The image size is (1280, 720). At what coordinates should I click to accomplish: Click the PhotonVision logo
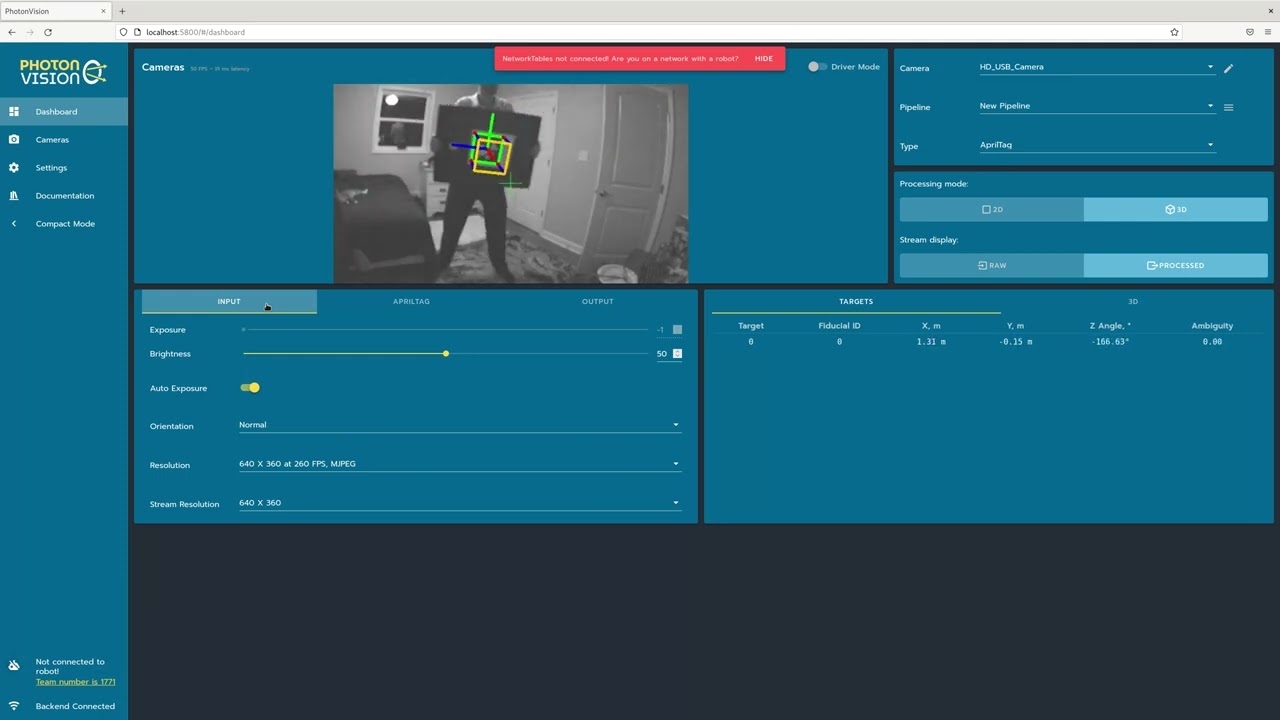point(63,71)
